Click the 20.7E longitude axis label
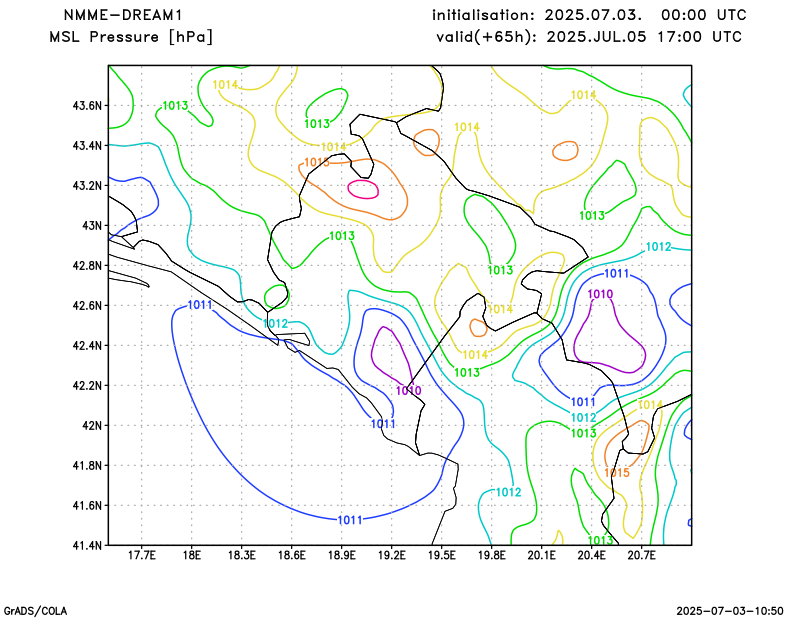Screen dimensions: 800x618 click(641, 555)
